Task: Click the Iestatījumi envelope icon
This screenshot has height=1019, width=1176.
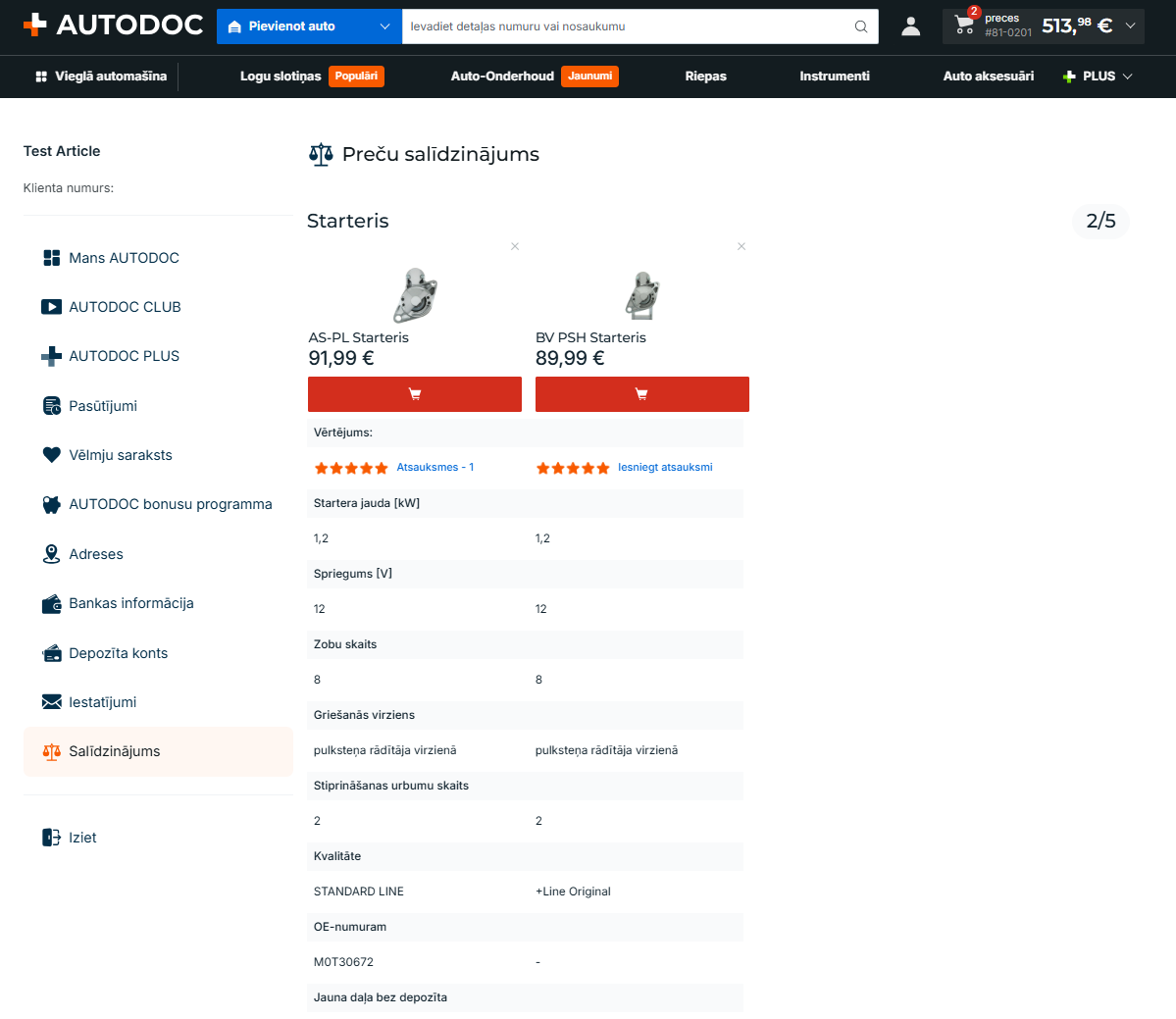Action: (x=51, y=702)
